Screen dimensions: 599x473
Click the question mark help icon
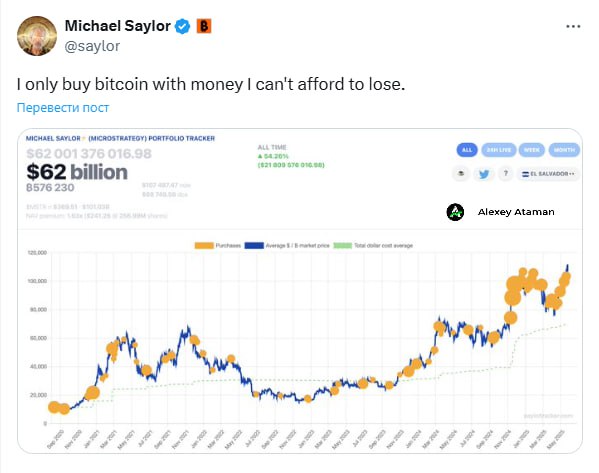tap(506, 174)
